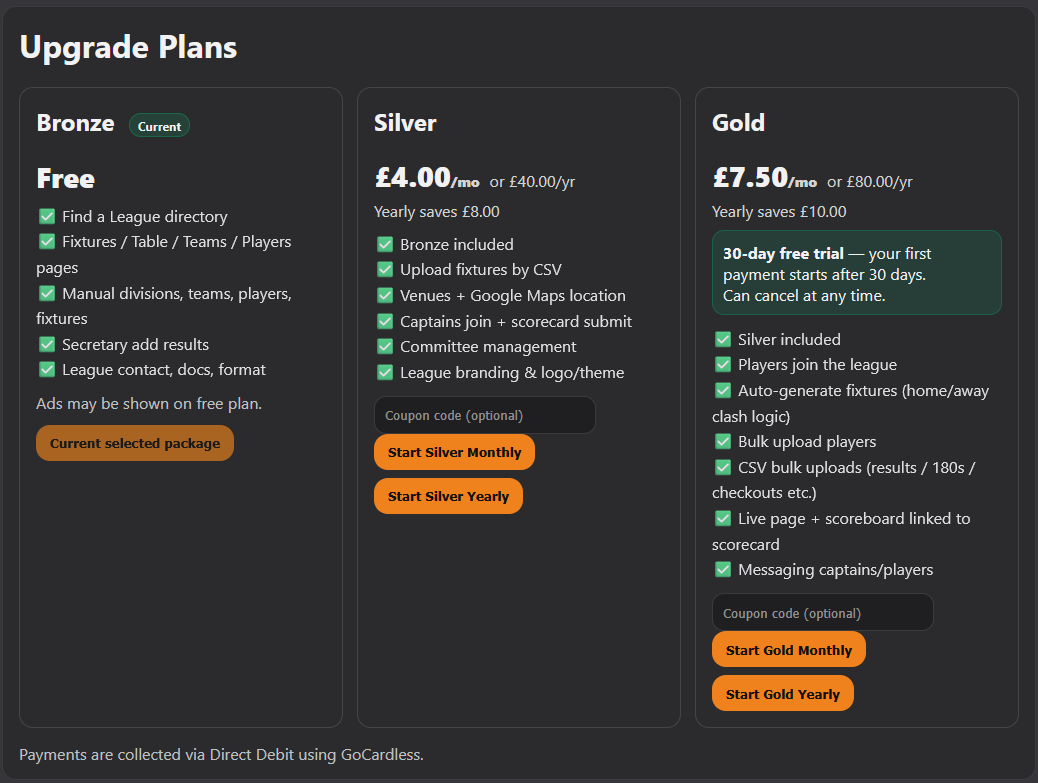Click checkmark beside Secretary add results
1038x783 pixels.
(47, 344)
